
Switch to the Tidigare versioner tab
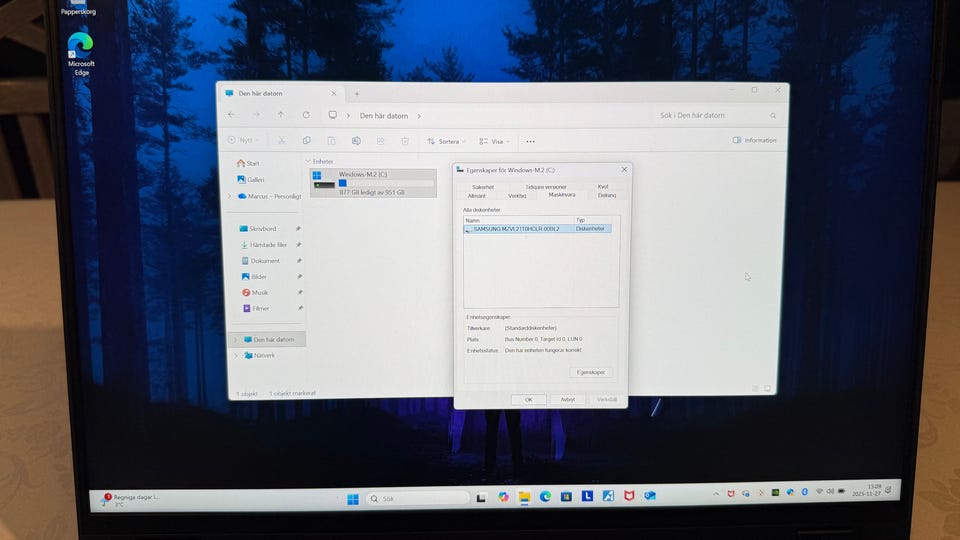[546, 187]
